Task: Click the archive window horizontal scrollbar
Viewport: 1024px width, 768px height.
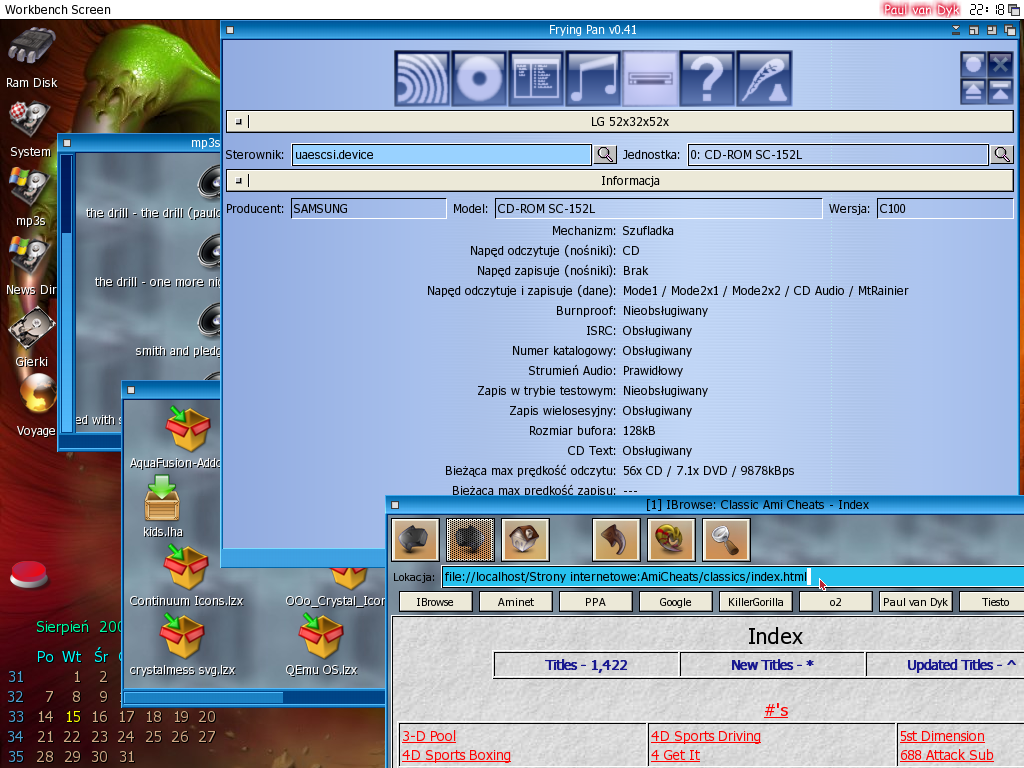Action: (x=255, y=697)
